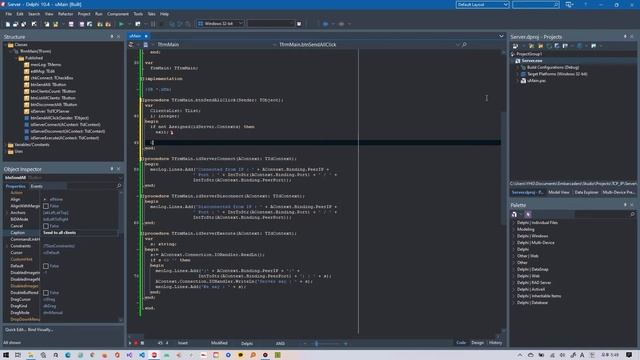Click the pin icon of Structure panel
The height and width of the screenshot is (360, 640).
(x=112, y=37)
